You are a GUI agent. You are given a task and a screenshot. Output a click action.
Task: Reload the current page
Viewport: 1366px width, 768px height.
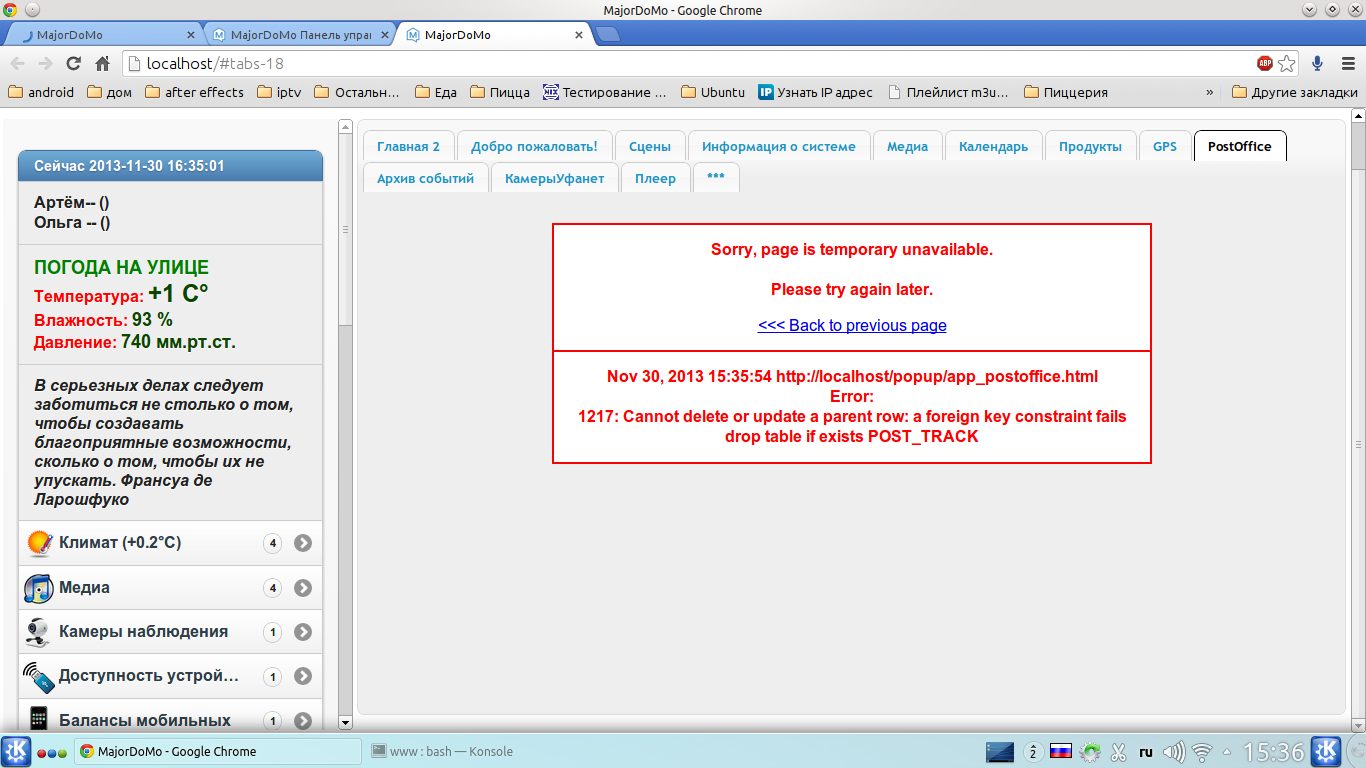pyautogui.click(x=73, y=63)
